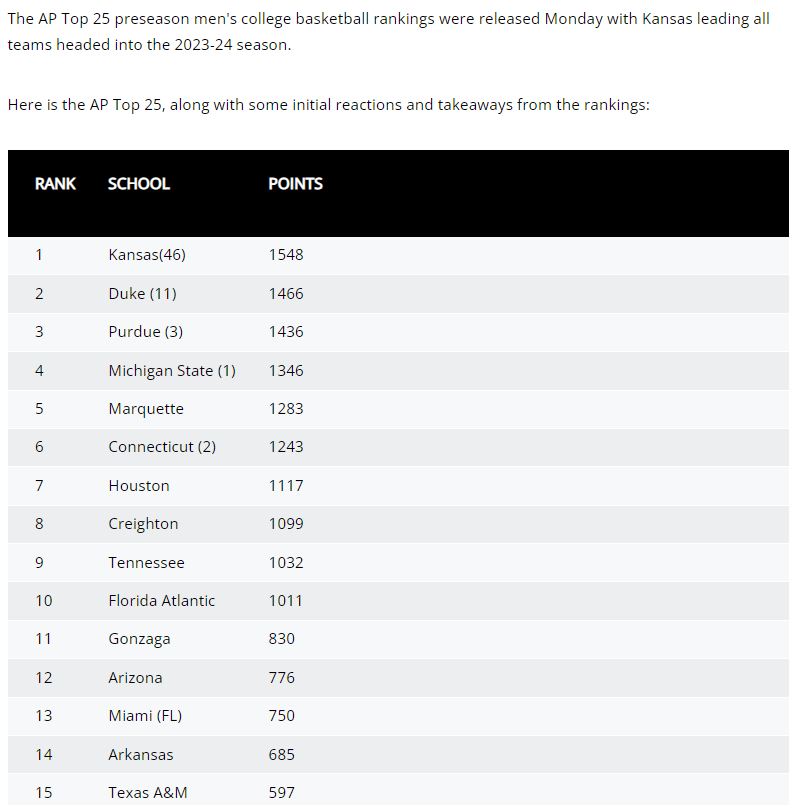
Task: Select the Marquette row
Action: 398,409
